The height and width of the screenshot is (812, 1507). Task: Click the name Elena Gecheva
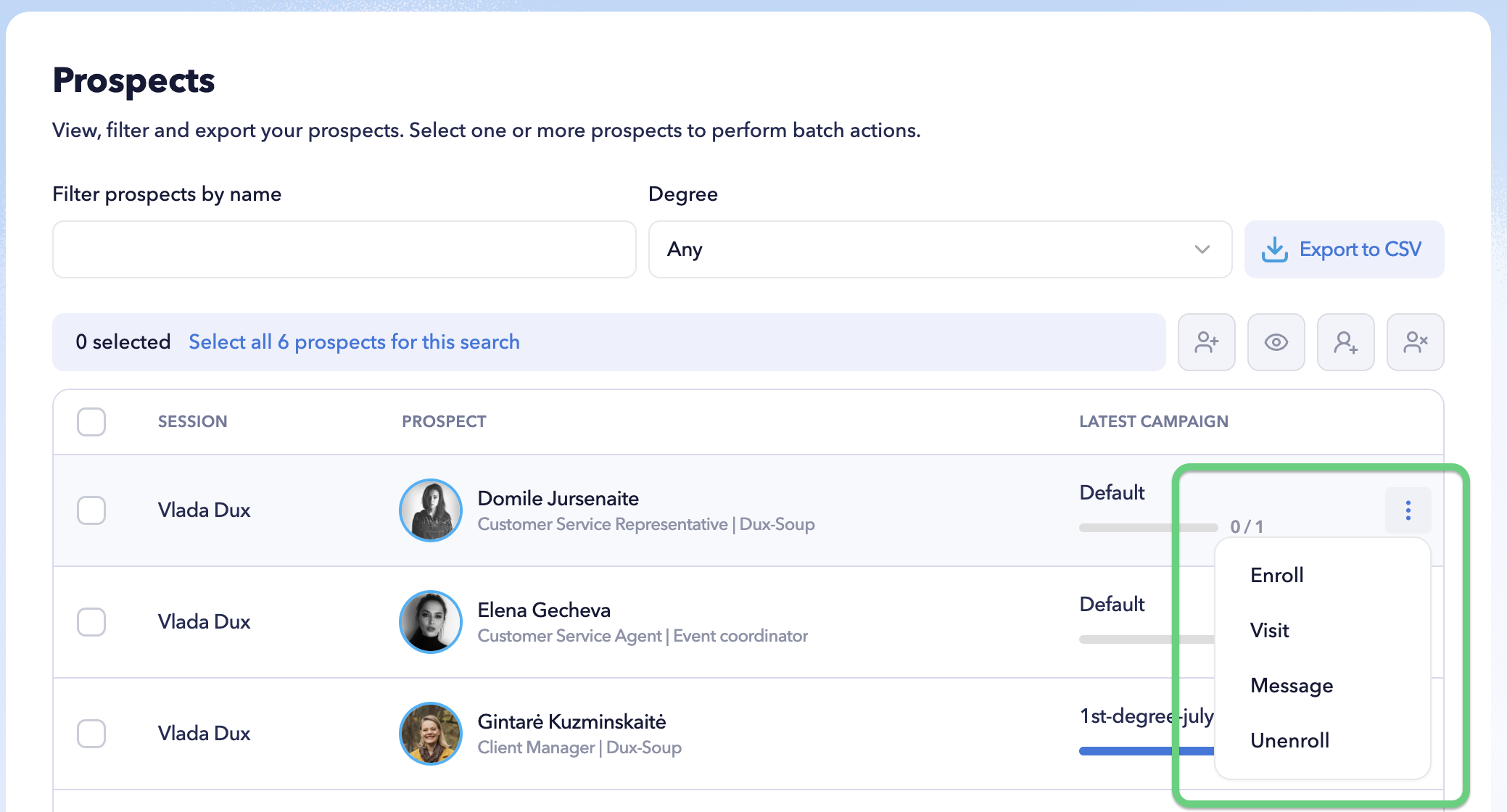(x=544, y=610)
